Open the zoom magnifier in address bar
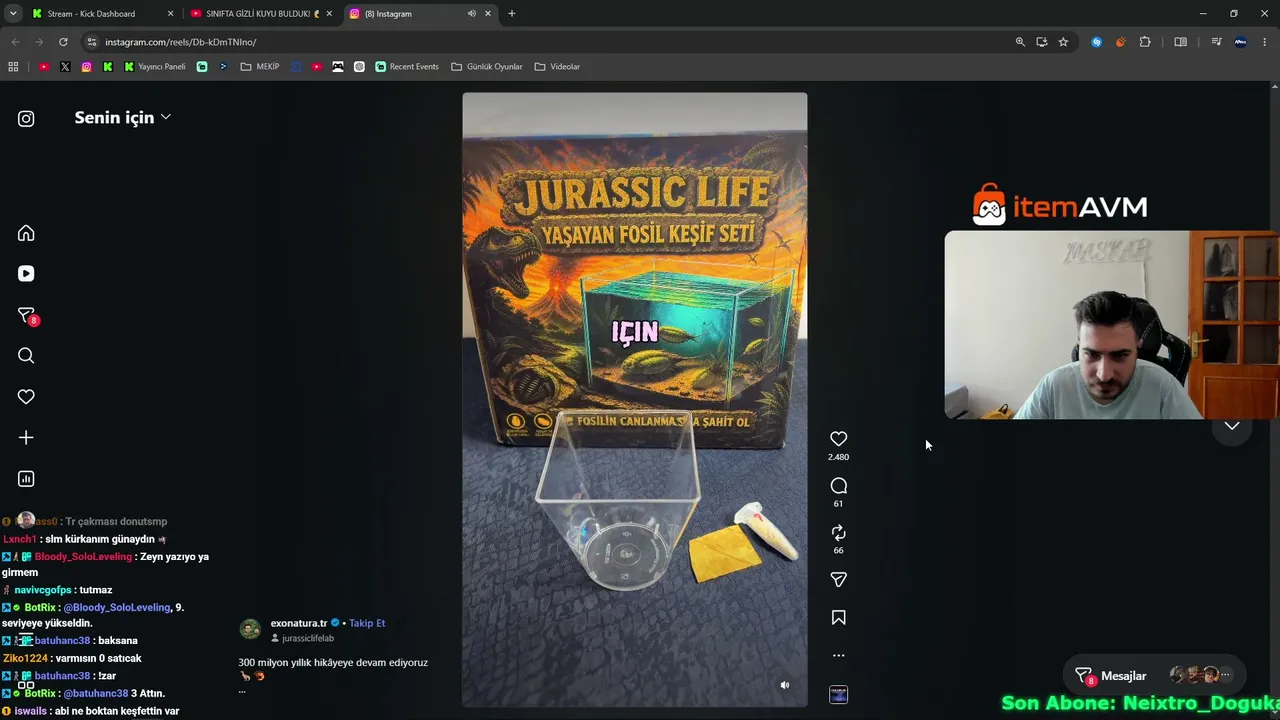This screenshot has width=1280, height=720. pyautogui.click(x=1020, y=42)
